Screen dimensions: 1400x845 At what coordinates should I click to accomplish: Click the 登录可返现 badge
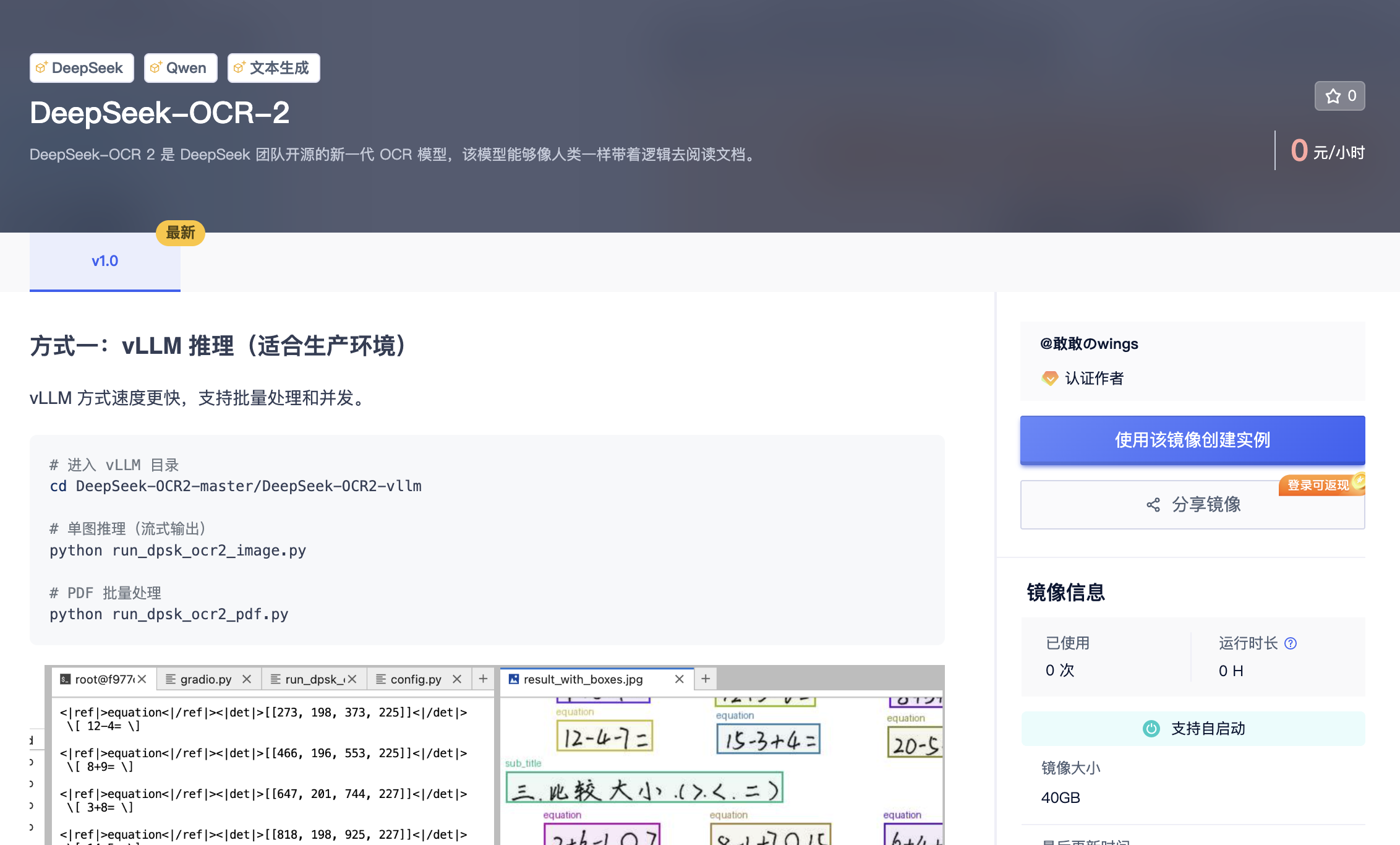click(x=1319, y=485)
